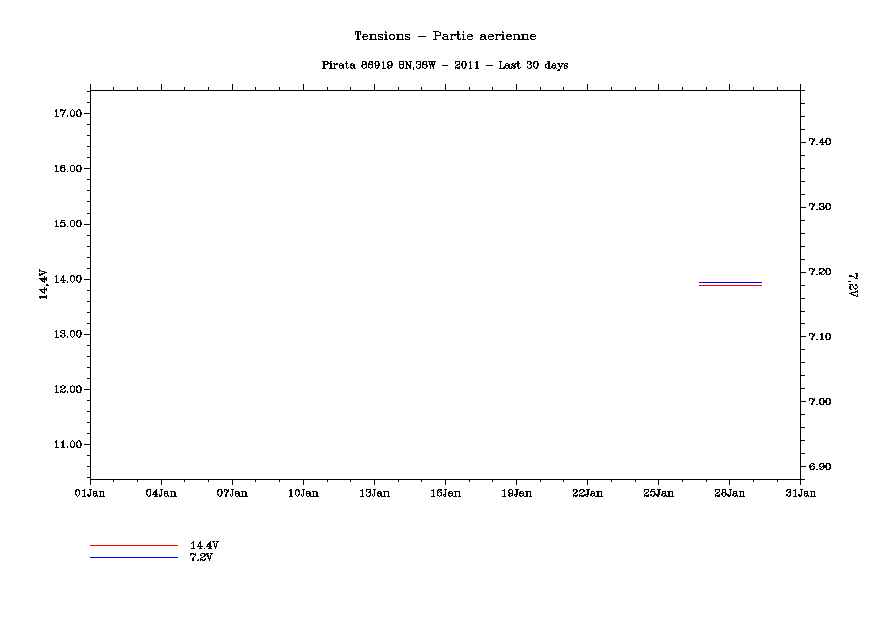Click the 11.00 tick on left axis
The width and height of the screenshot is (891, 630).
[66, 444]
